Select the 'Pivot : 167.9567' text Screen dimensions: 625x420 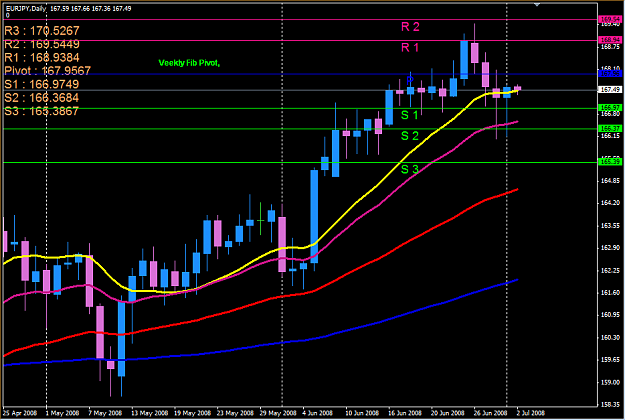click(x=47, y=71)
